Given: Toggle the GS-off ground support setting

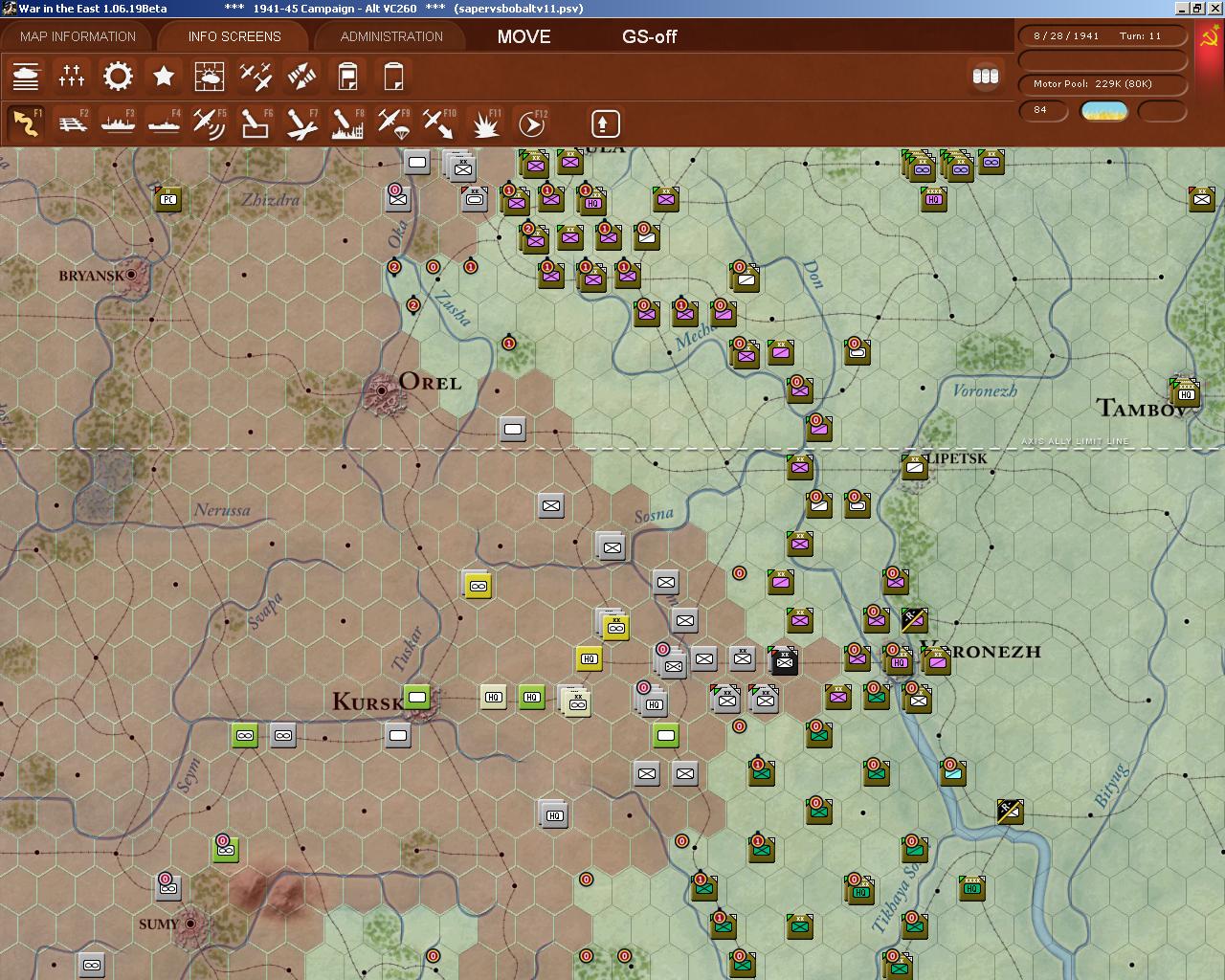Looking at the screenshot, I should (649, 36).
